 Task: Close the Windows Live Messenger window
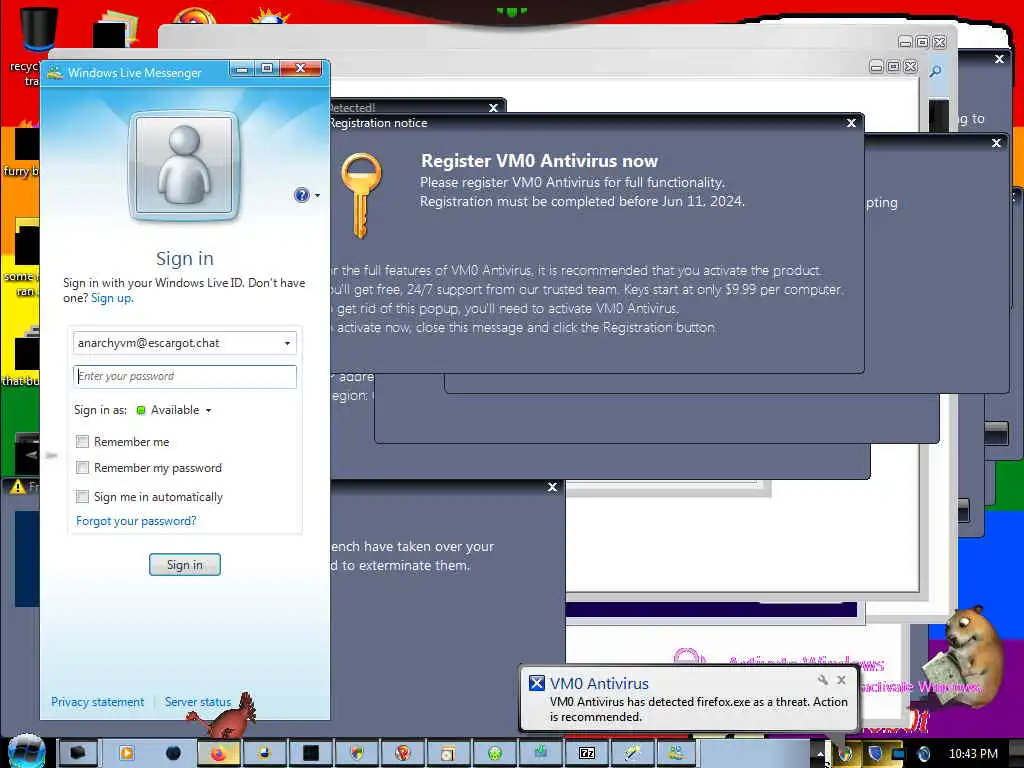(300, 69)
